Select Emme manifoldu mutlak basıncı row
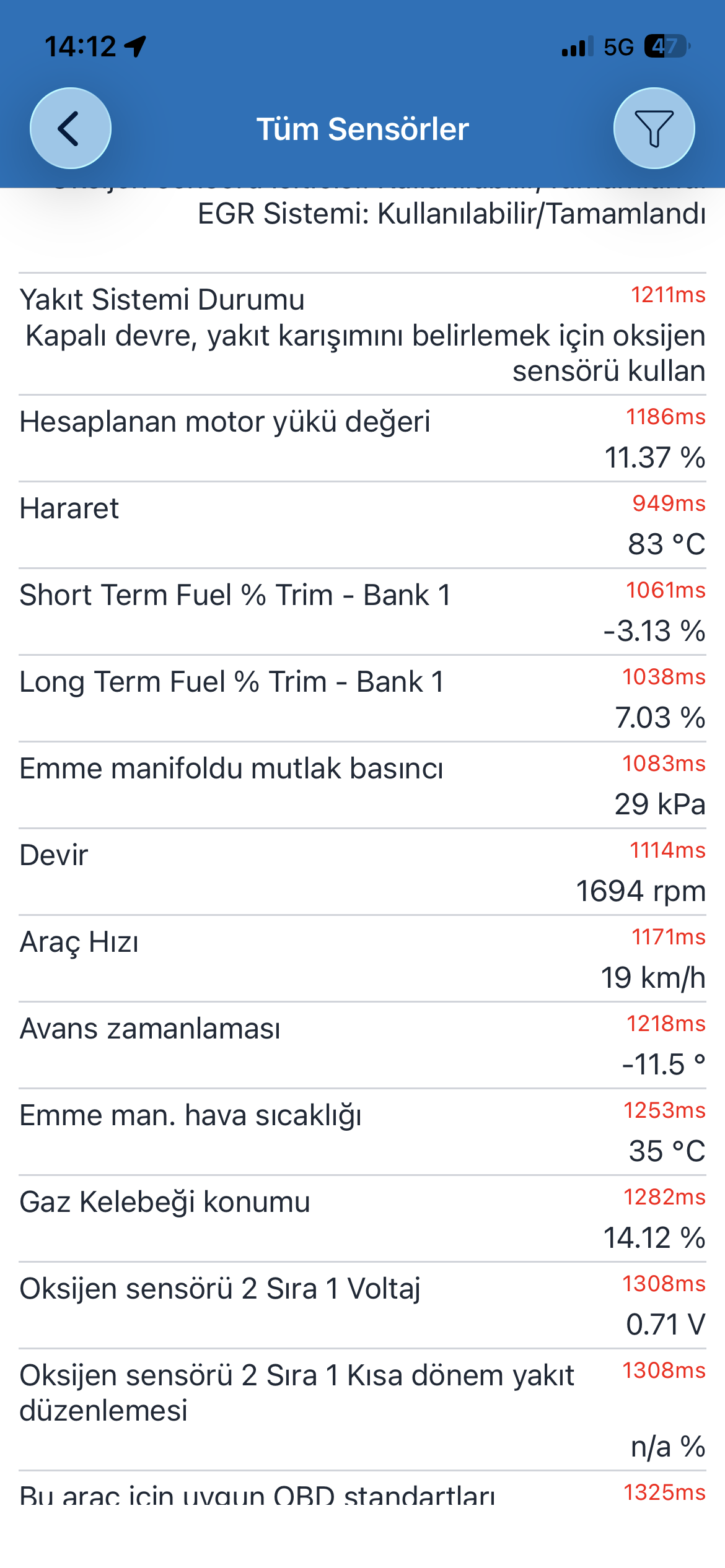The width and height of the screenshot is (725, 1568). click(x=362, y=785)
